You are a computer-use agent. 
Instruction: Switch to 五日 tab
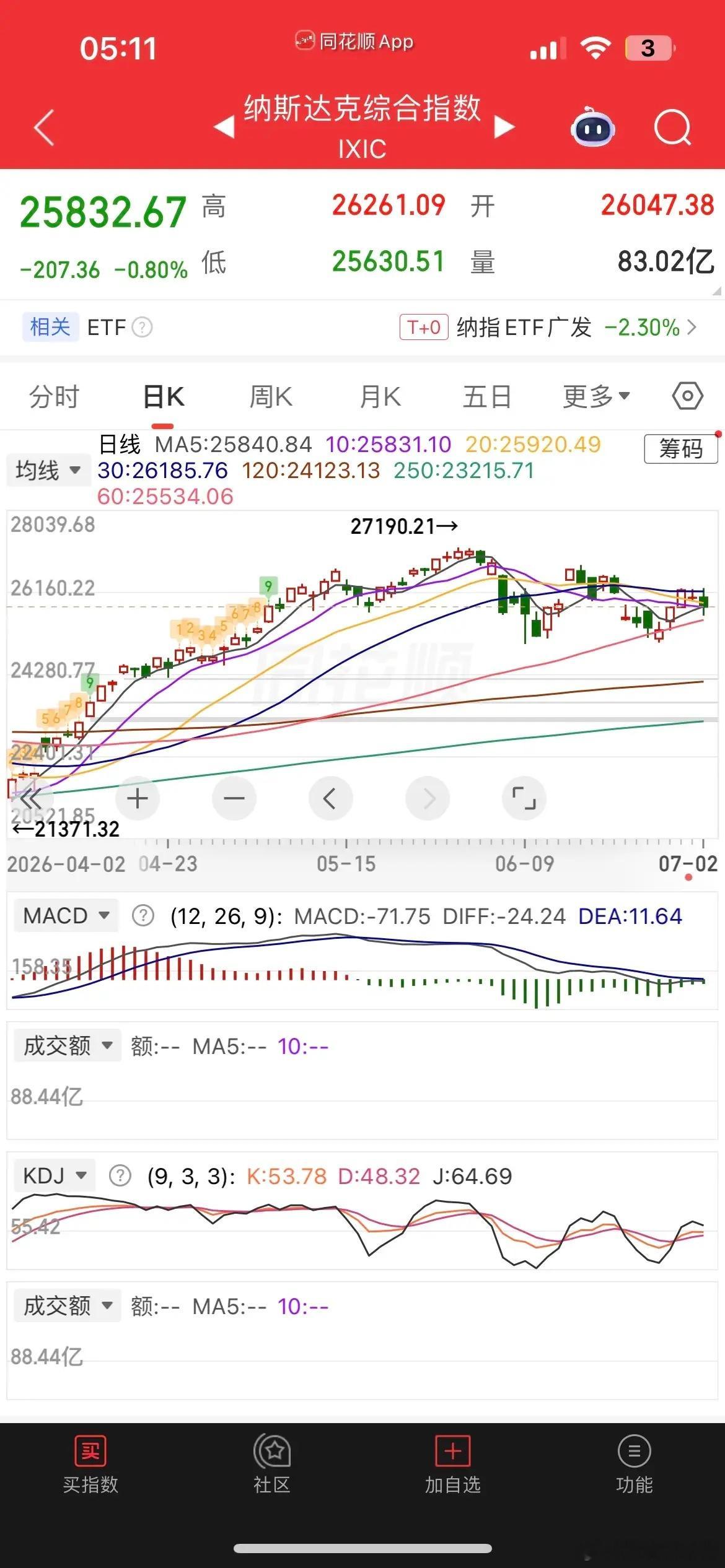coord(487,396)
